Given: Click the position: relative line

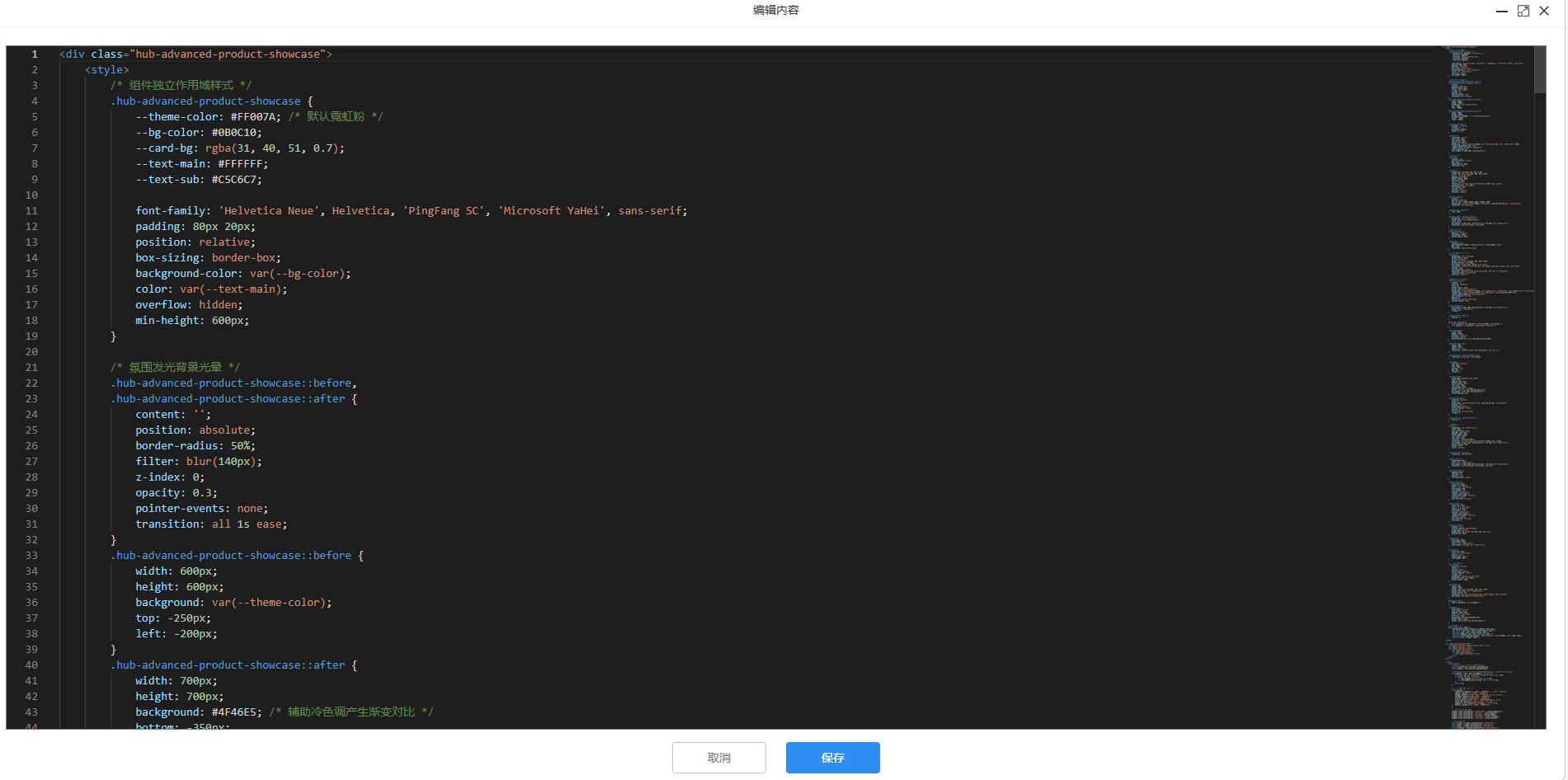Looking at the screenshot, I should coord(195,242).
